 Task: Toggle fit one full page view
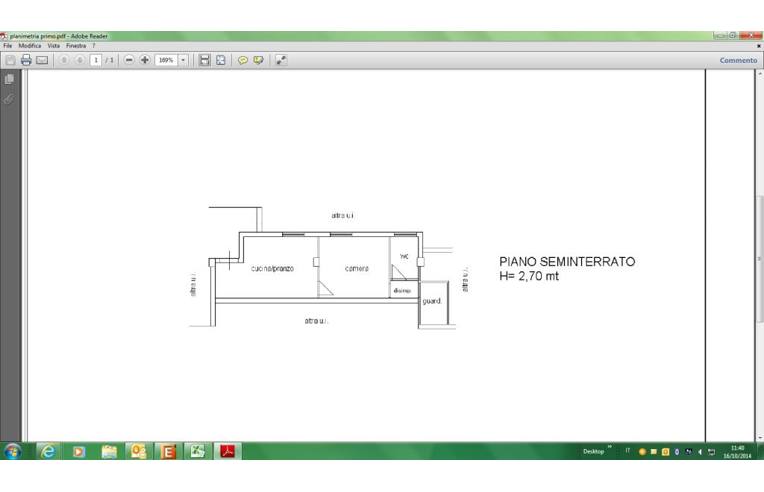click(221, 60)
